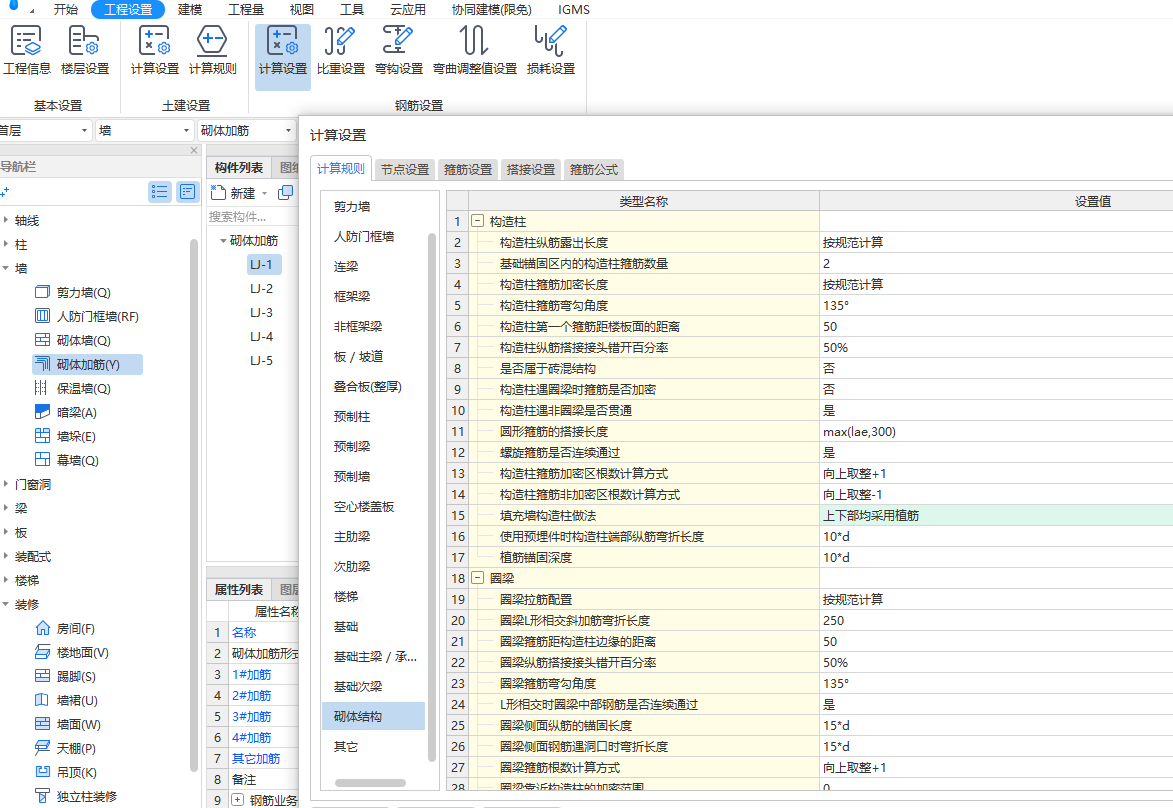Viewport: 1173px width, 808px height.
Task: Select component LJ-3 in the list
Action: (261, 313)
